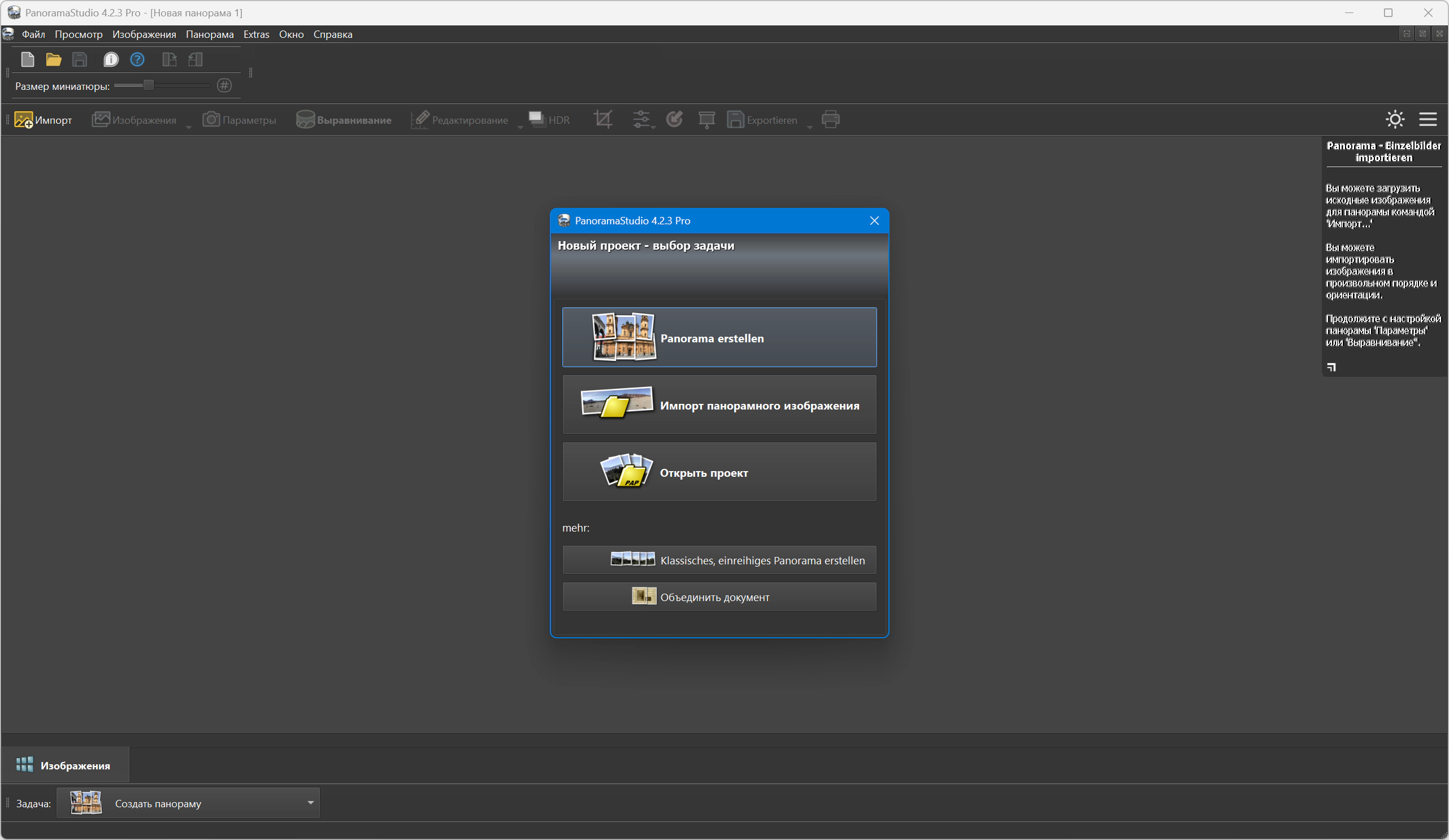This screenshot has width=1449, height=840.
Task: Expand the Exportieren dropdown arrow
Action: pos(809,127)
